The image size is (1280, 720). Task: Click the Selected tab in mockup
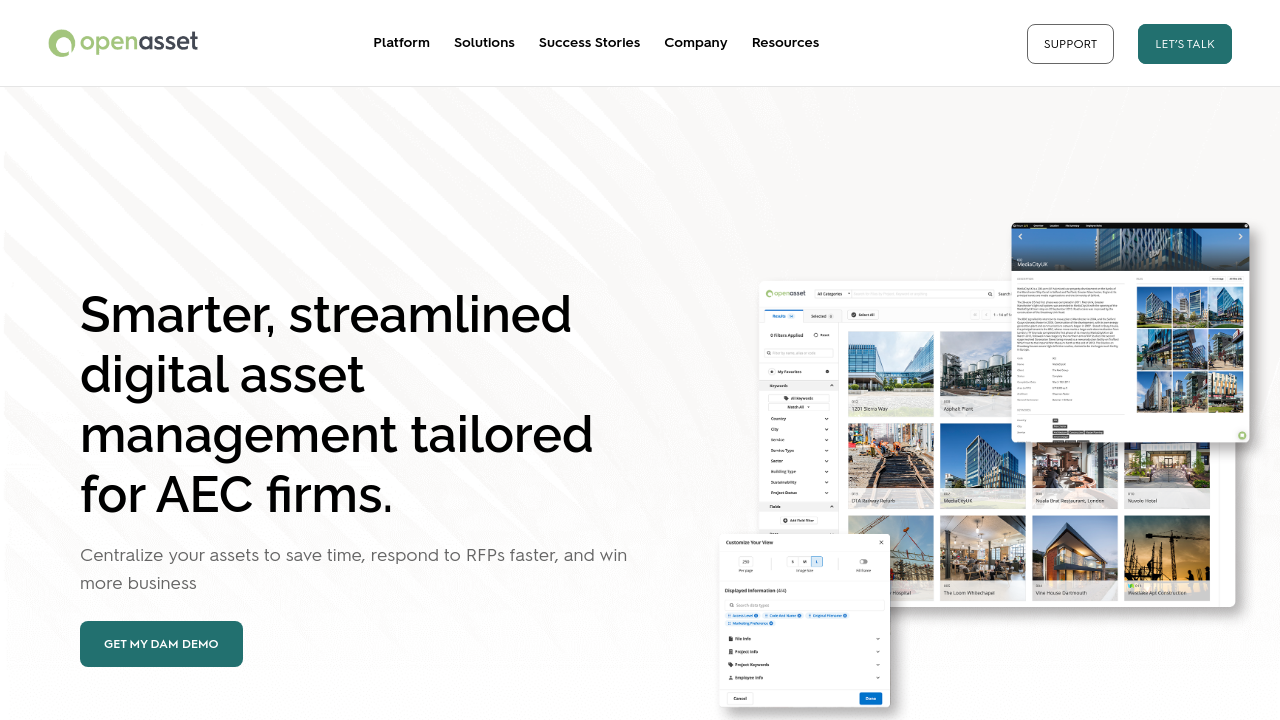[820, 316]
